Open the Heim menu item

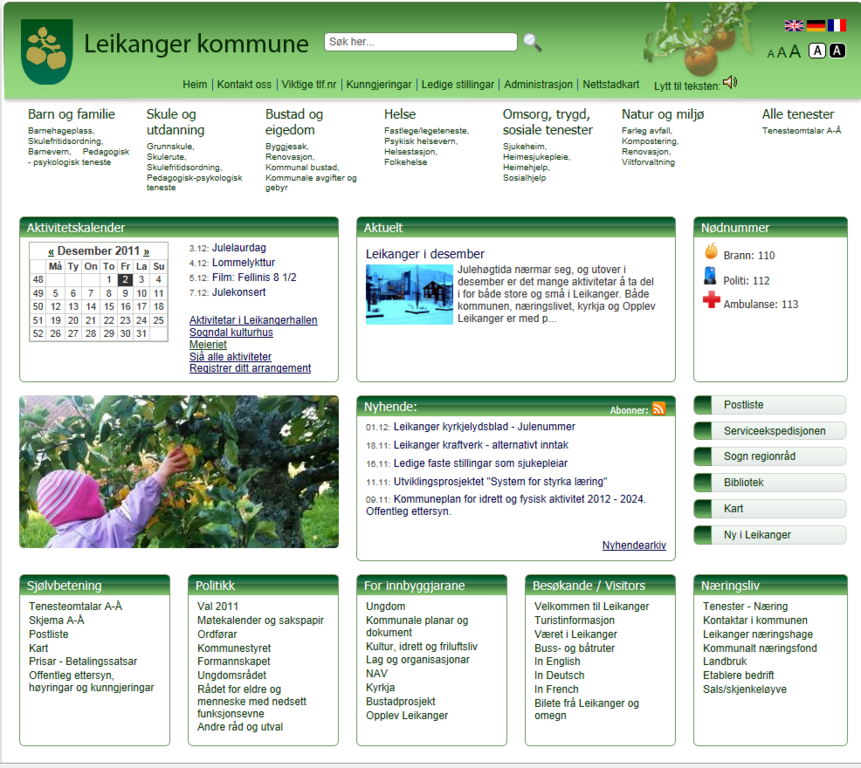(x=195, y=85)
